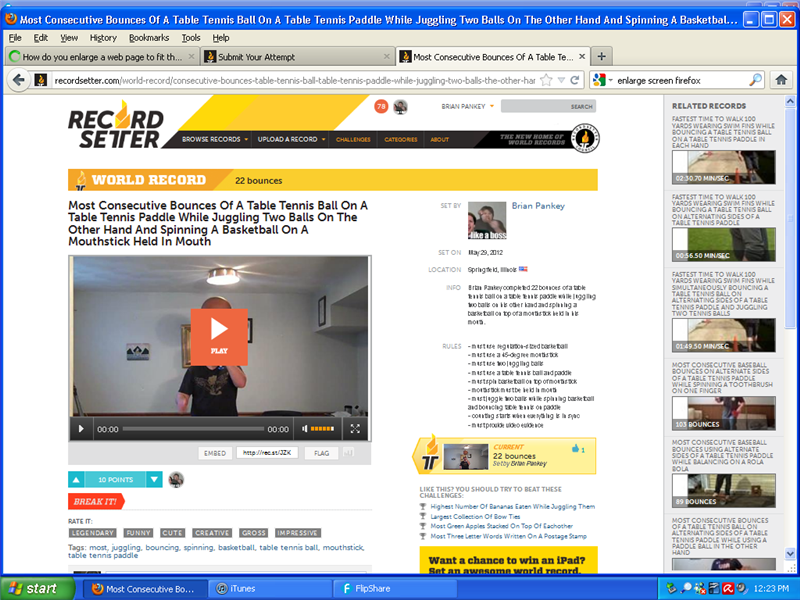Click the video progress seek bar
The height and width of the screenshot is (600, 800).
[x=193, y=429]
